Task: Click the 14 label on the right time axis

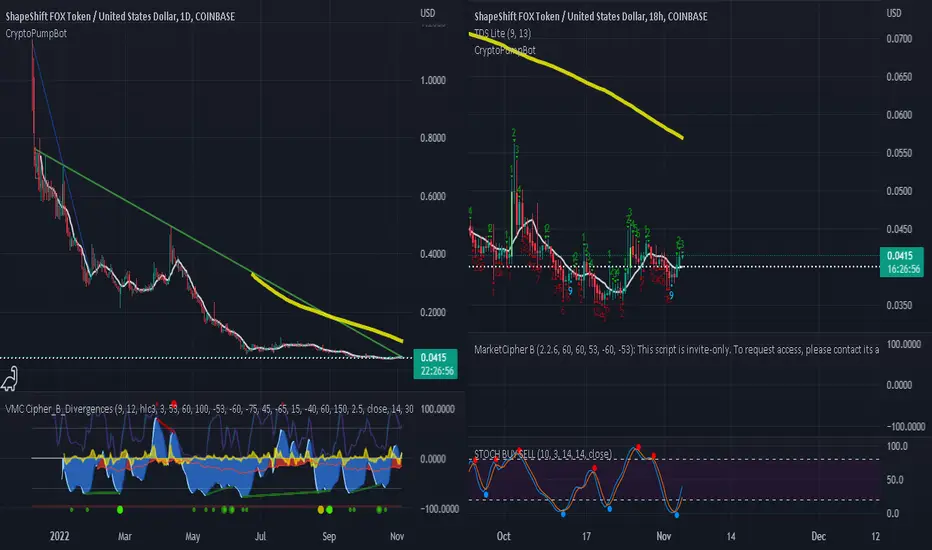Action: [x=731, y=536]
